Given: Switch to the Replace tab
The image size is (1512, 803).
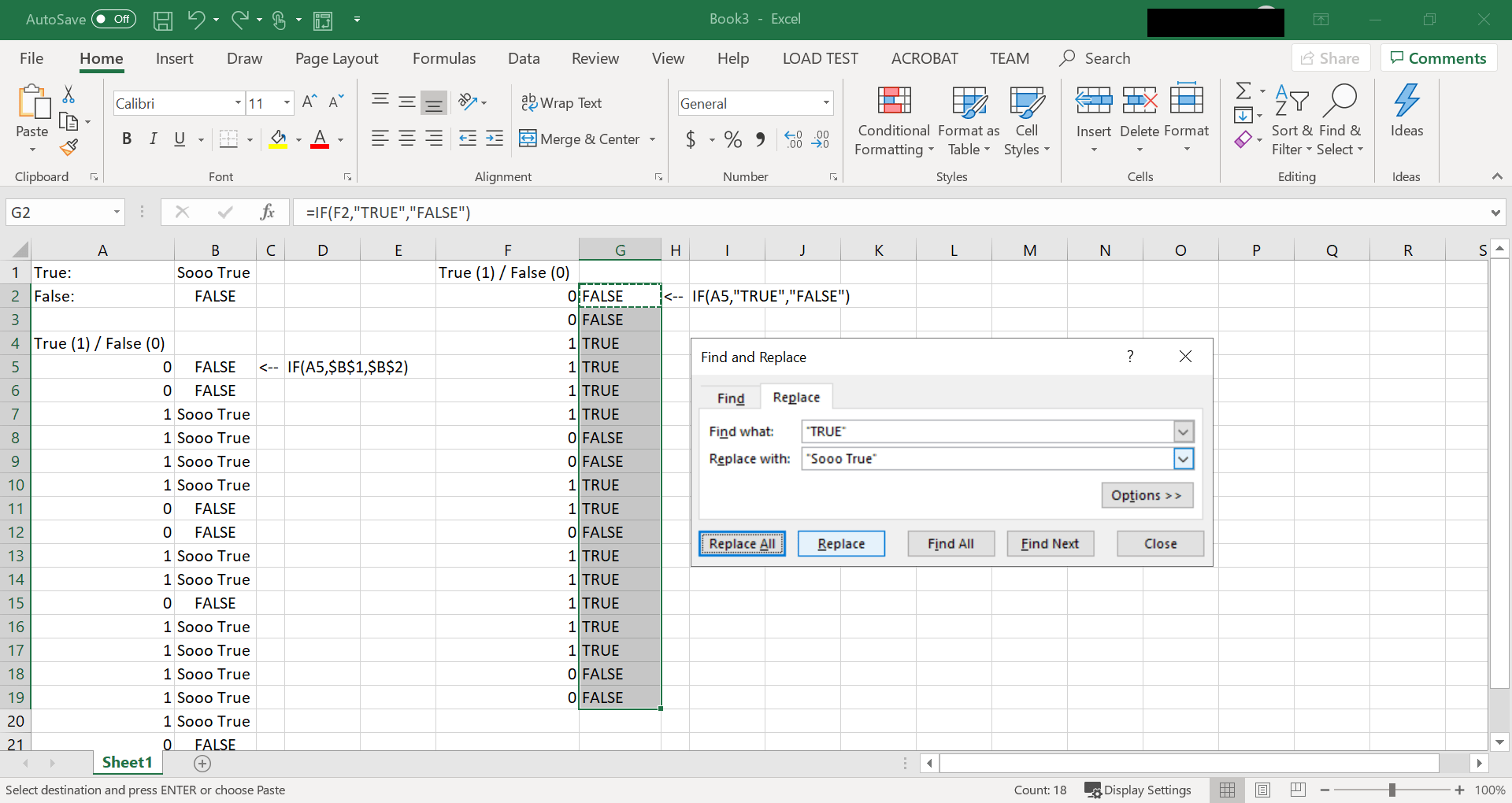Looking at the screenshot, I should point(796,397).
